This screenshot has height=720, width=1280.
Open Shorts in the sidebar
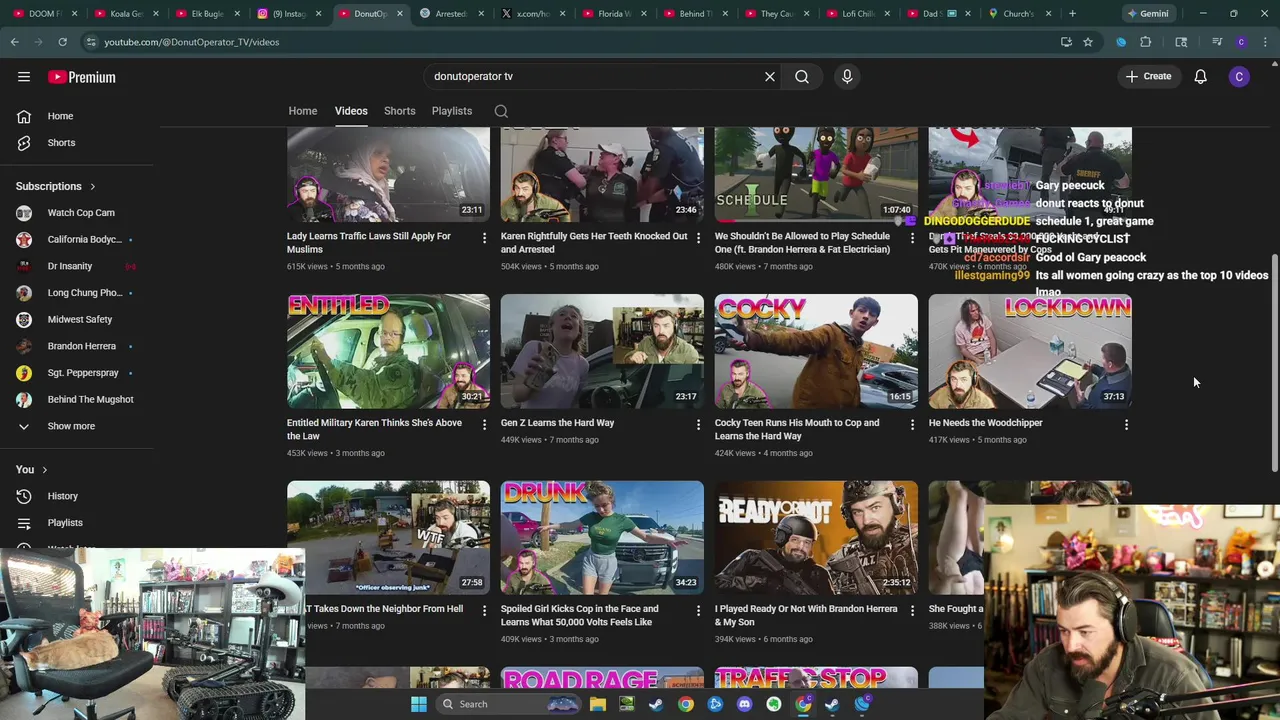point(61,143)
